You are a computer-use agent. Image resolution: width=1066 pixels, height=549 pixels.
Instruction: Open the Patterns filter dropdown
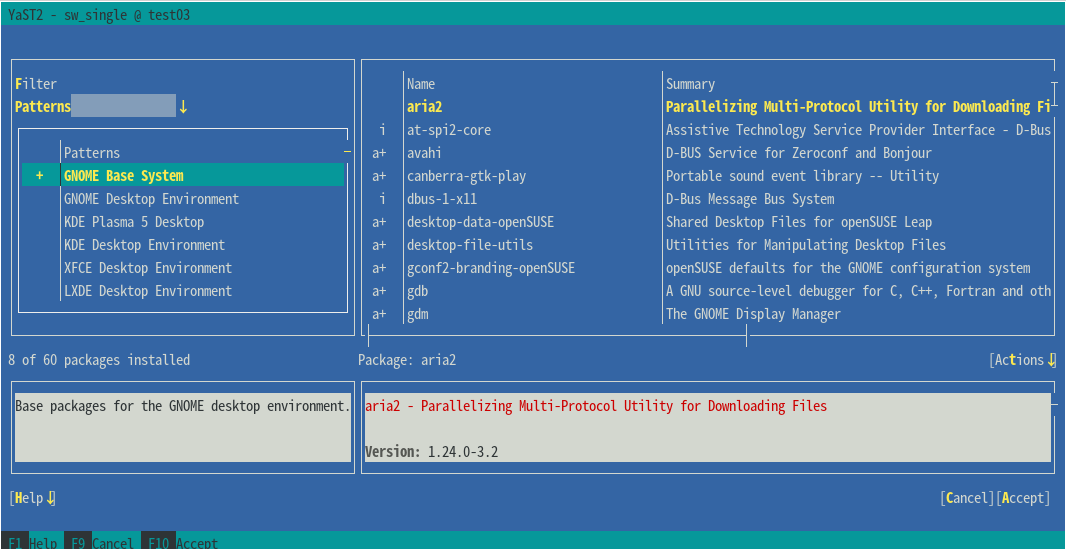[x=101, y=107]
